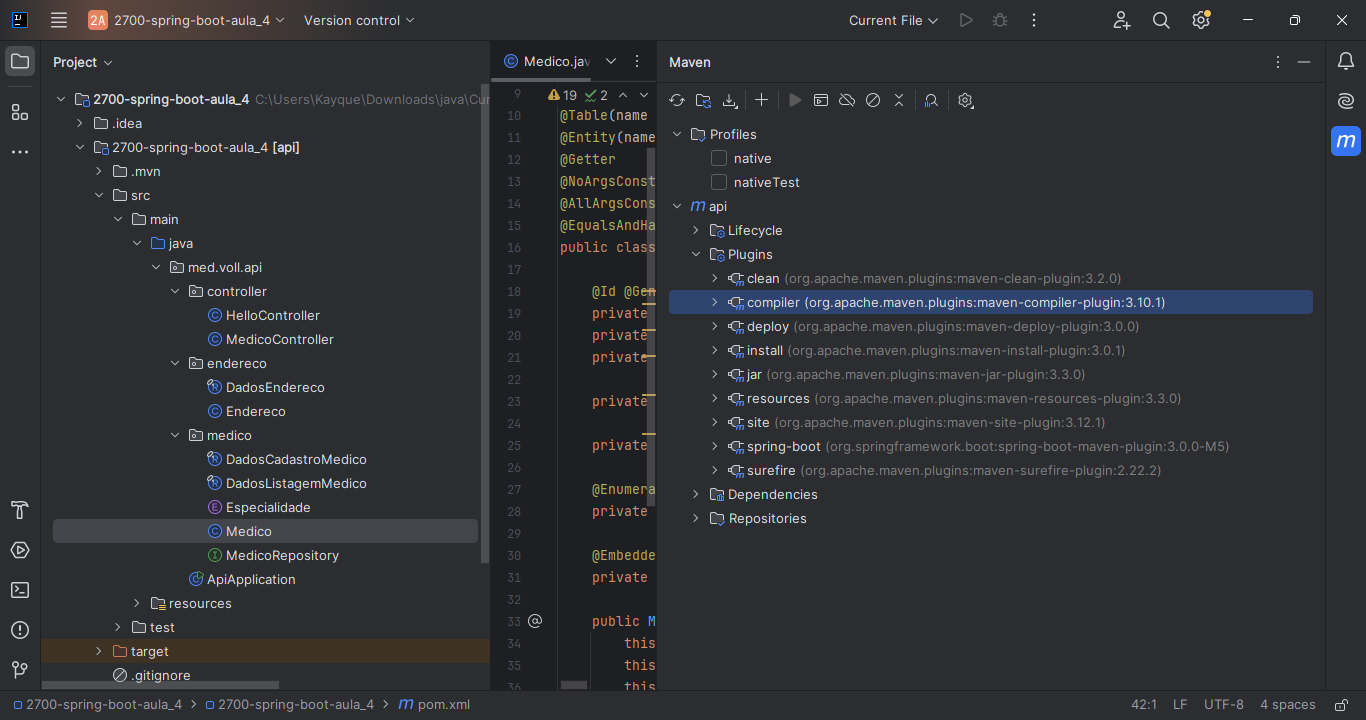Screen dimensions: 1366x720
Task: Reload all Maven projects
Action: (677, 100)
